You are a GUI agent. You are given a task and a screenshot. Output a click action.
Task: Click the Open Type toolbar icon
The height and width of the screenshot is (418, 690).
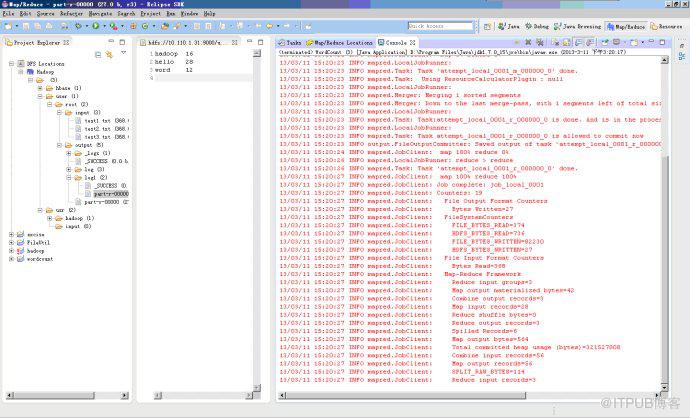coord(165,26)
